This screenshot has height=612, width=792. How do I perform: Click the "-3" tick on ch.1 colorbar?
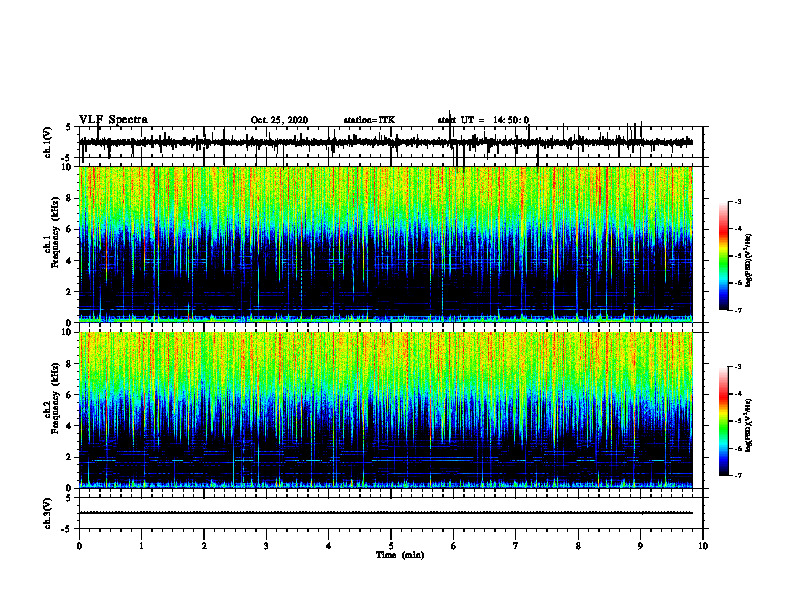point(738,202)
